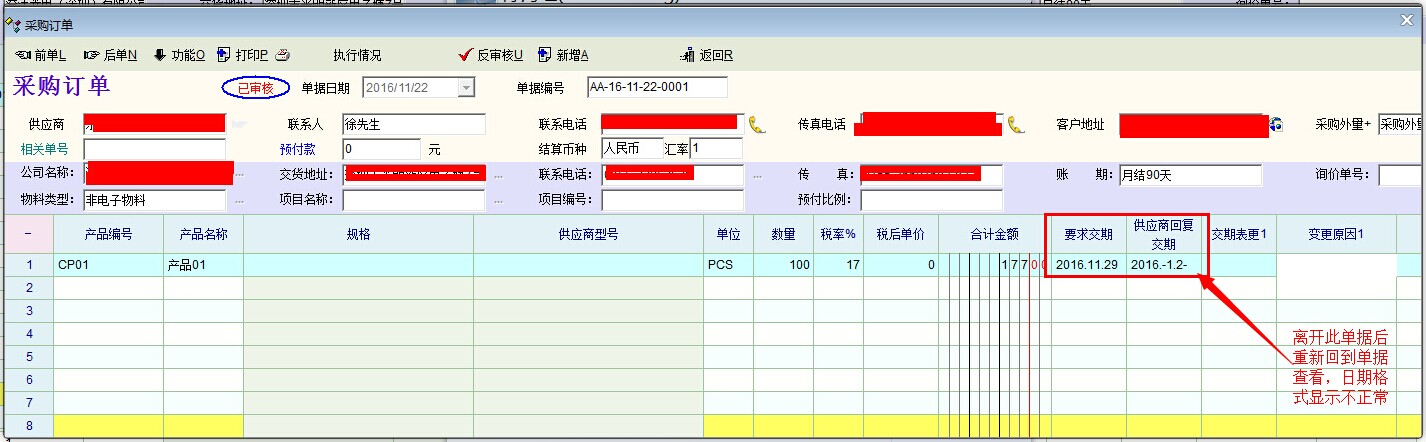Go to previous order with 前单 button

40,55
